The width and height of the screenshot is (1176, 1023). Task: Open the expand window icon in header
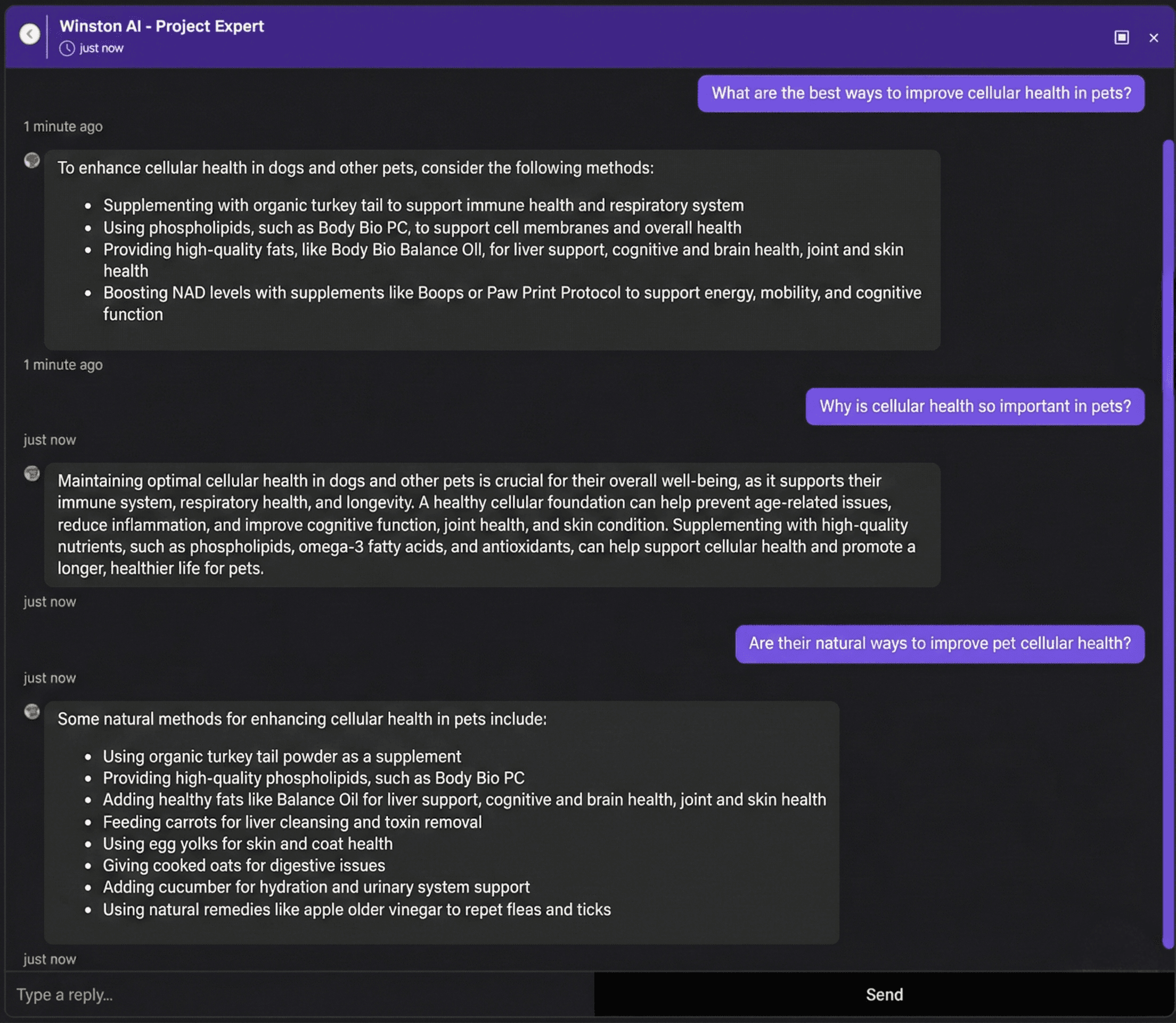(x=1122, y=37)
